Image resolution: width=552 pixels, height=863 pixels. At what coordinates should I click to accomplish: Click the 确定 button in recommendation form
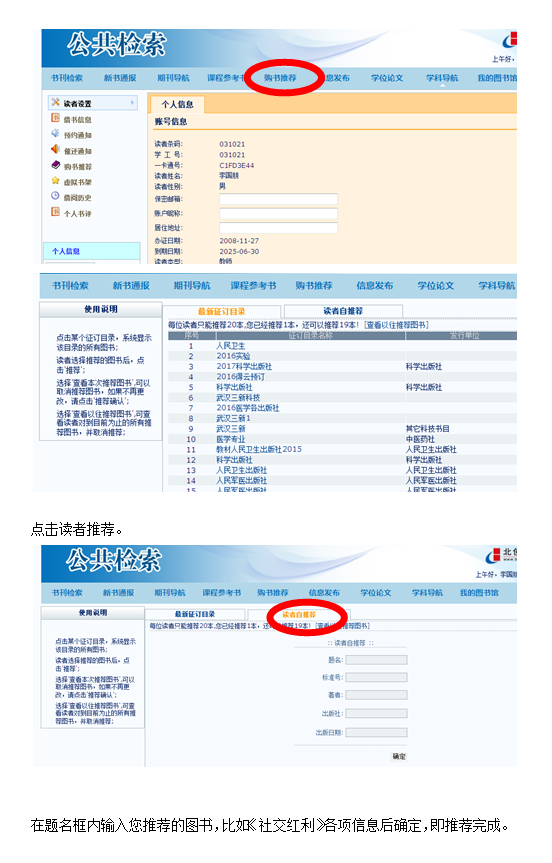(399, 757)
